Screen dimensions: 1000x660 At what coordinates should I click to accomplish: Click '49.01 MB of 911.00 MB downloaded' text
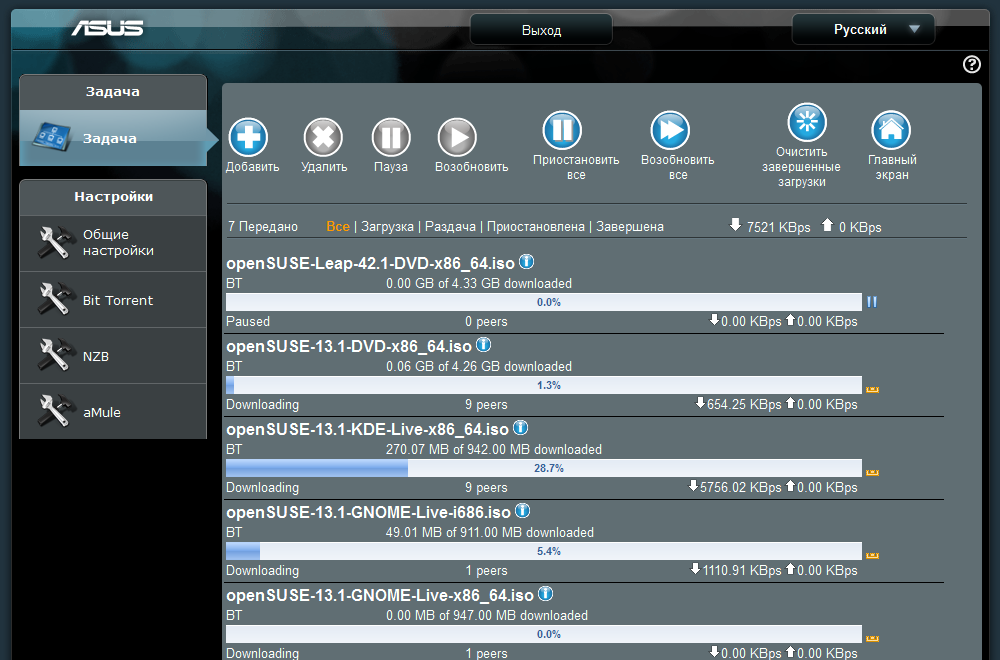(490, 532)
